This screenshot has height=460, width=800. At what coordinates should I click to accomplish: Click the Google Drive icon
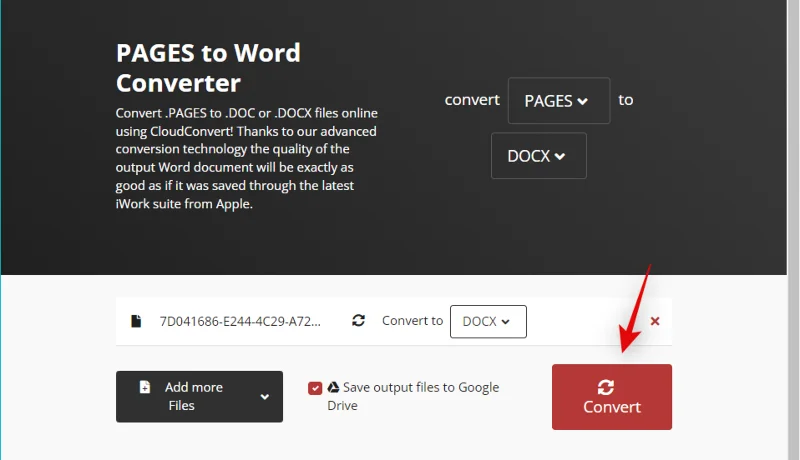point(333,387)
